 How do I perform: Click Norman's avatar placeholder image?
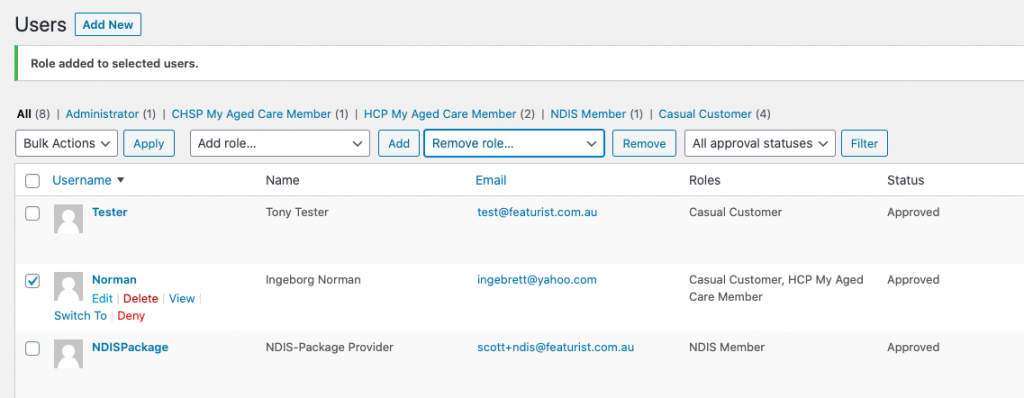point(68,286)
